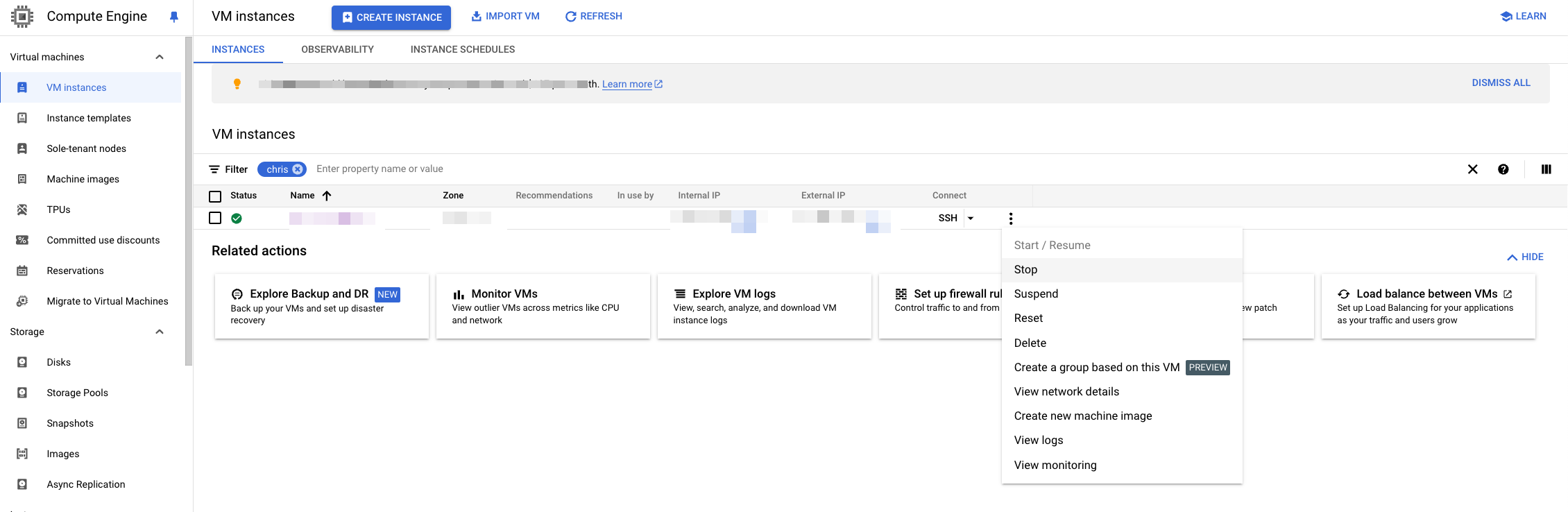The height and width of the screenshot is (512, 1568).
Task: Click the Storage Pools icon
Action: pos(22,393)
